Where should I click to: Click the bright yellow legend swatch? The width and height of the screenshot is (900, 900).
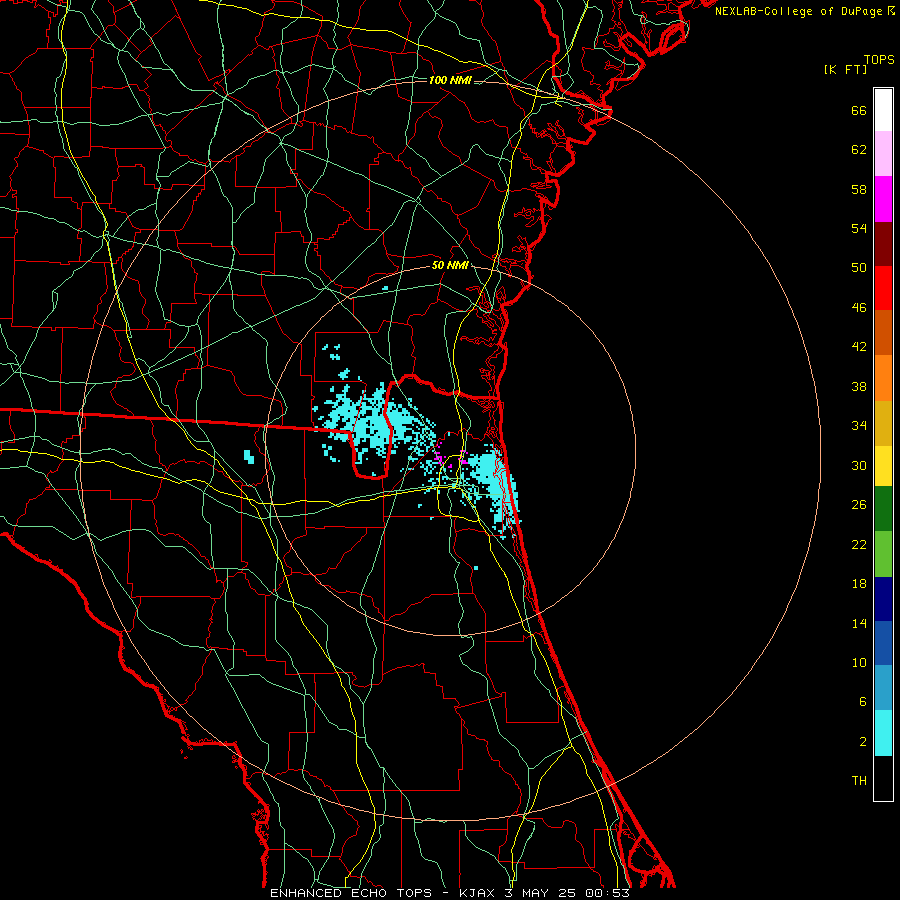click(x=883, y=466)
